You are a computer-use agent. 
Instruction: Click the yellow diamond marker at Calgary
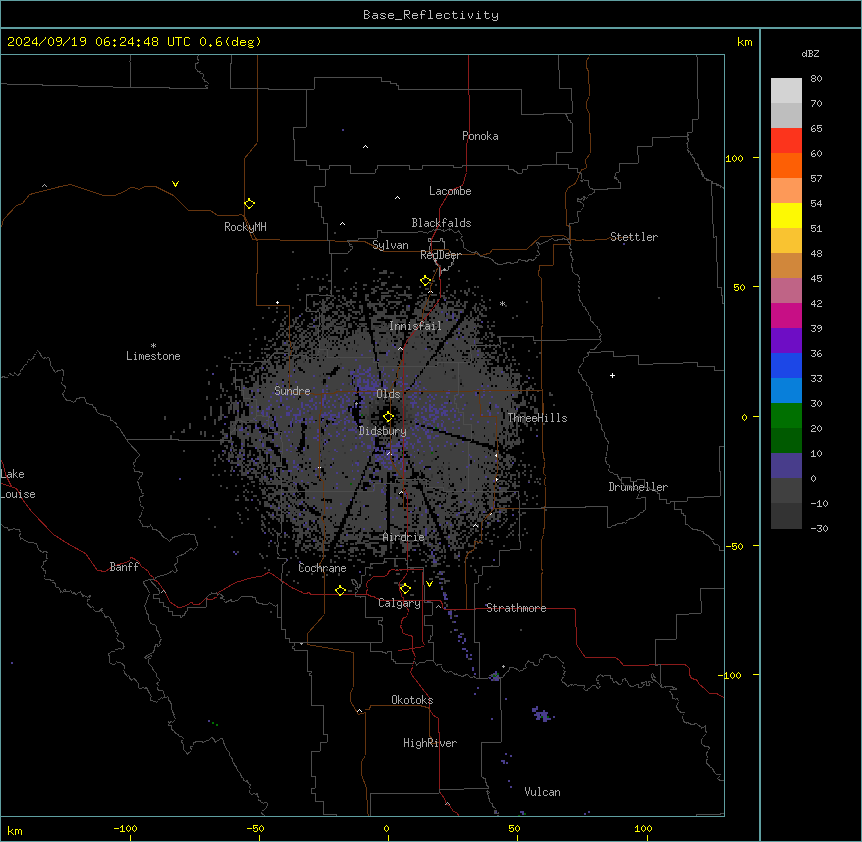(x=405, y=589)
